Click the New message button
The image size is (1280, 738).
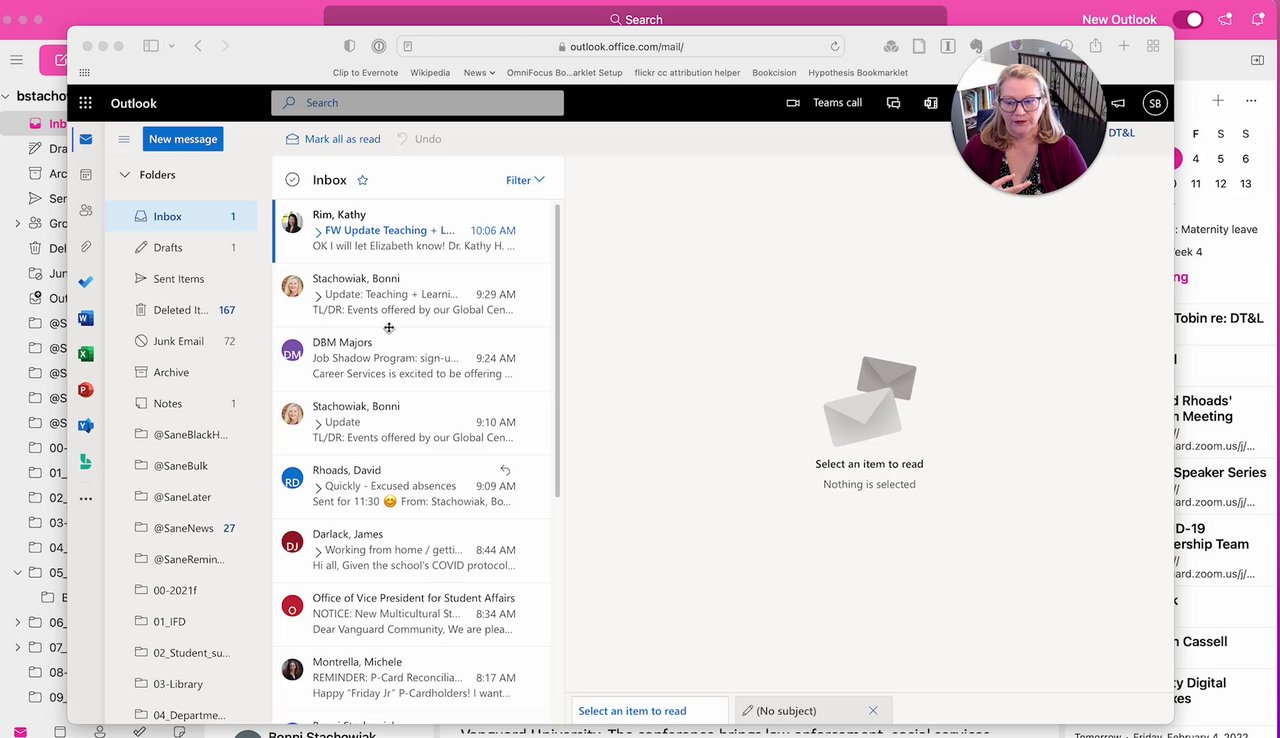(x=183, y=139)
